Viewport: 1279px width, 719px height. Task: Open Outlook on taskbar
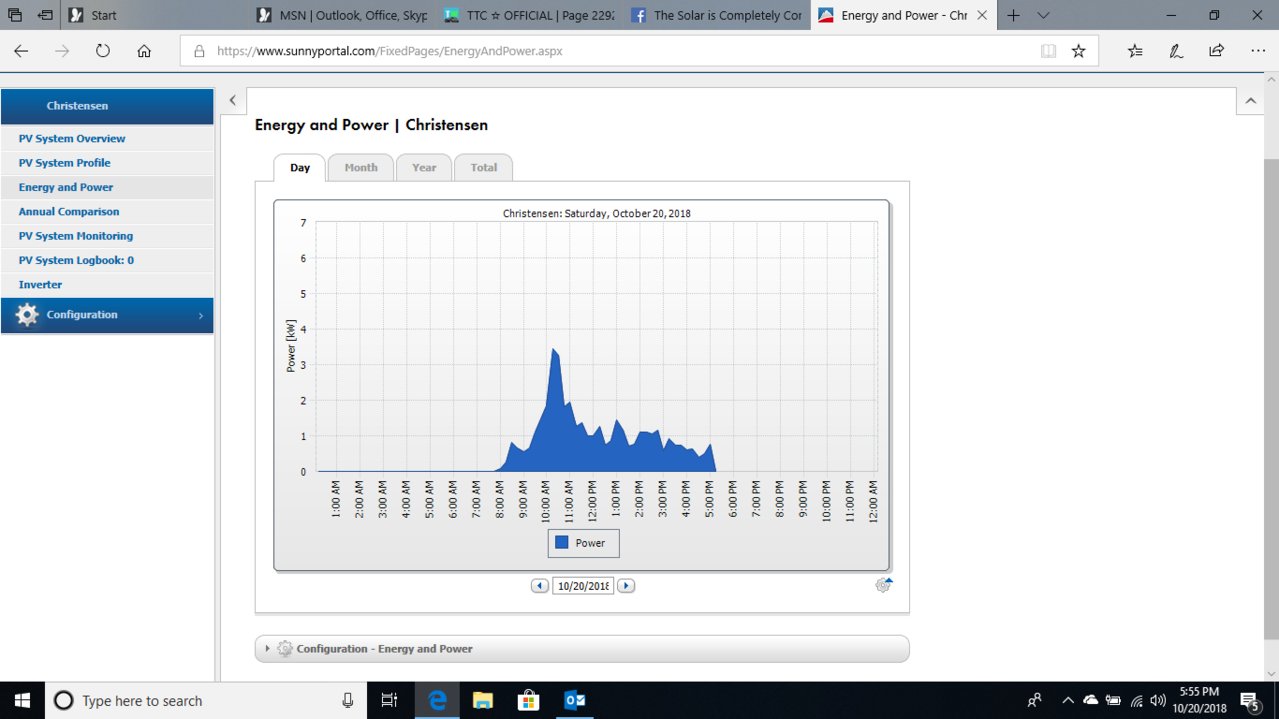pos(575,700)
